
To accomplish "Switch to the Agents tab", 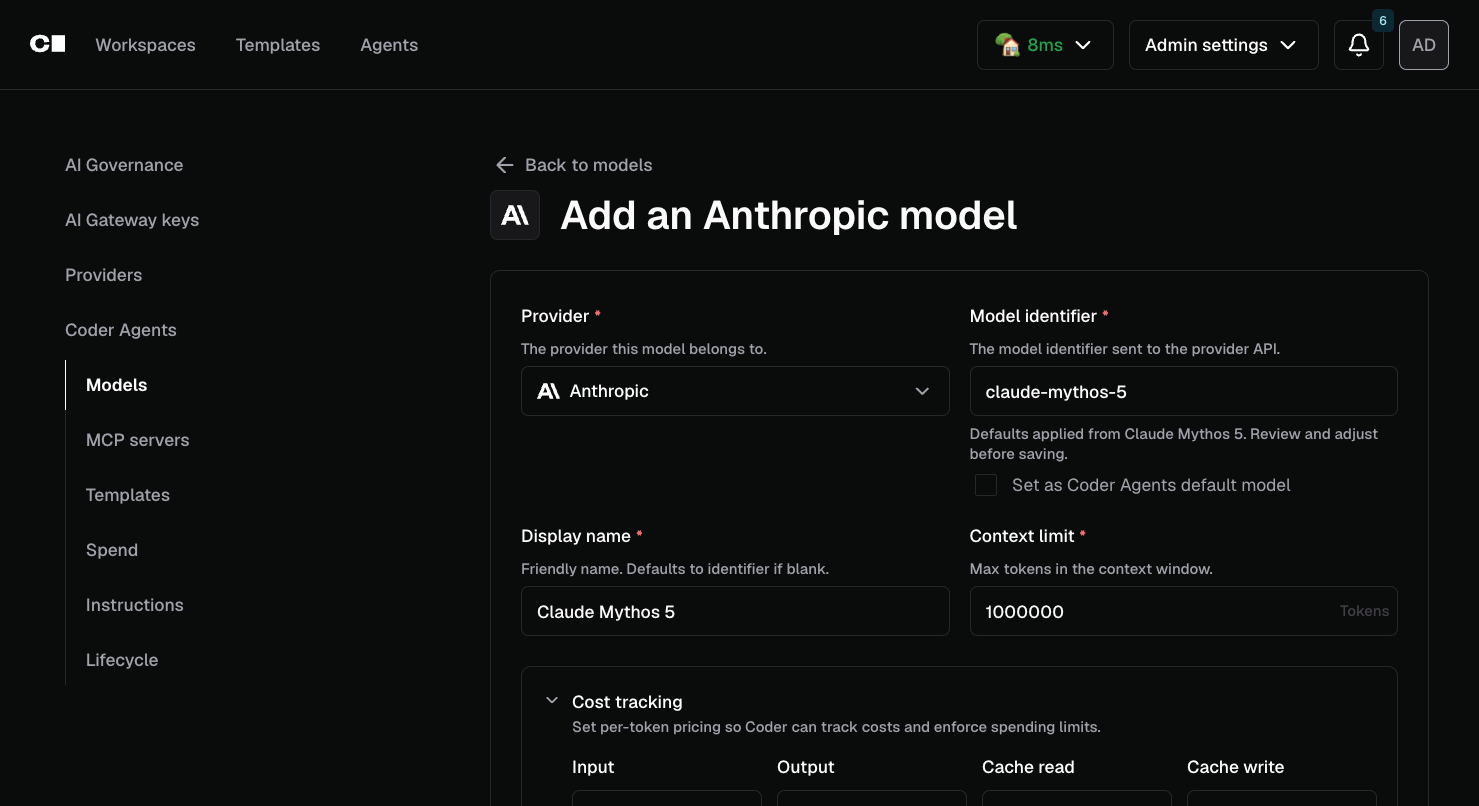I will [389, 45].
